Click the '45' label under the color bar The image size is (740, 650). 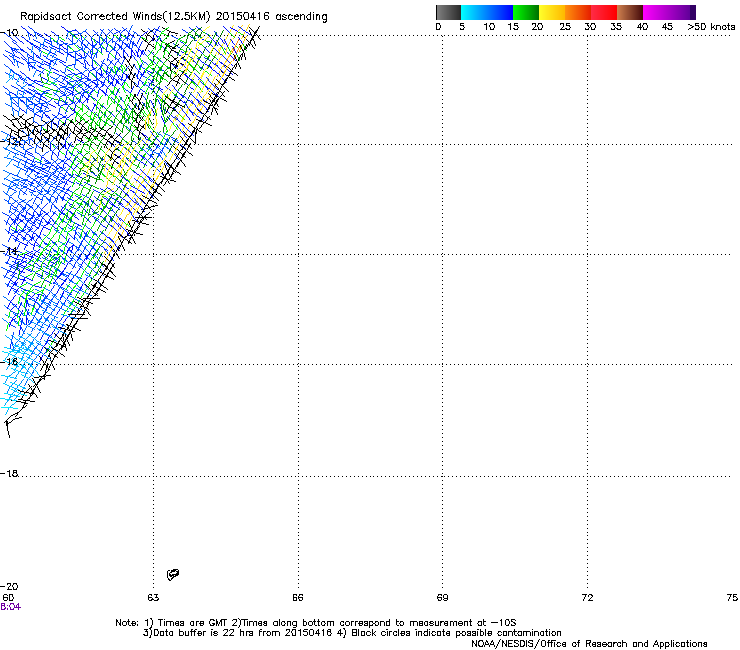coord(667,27)
